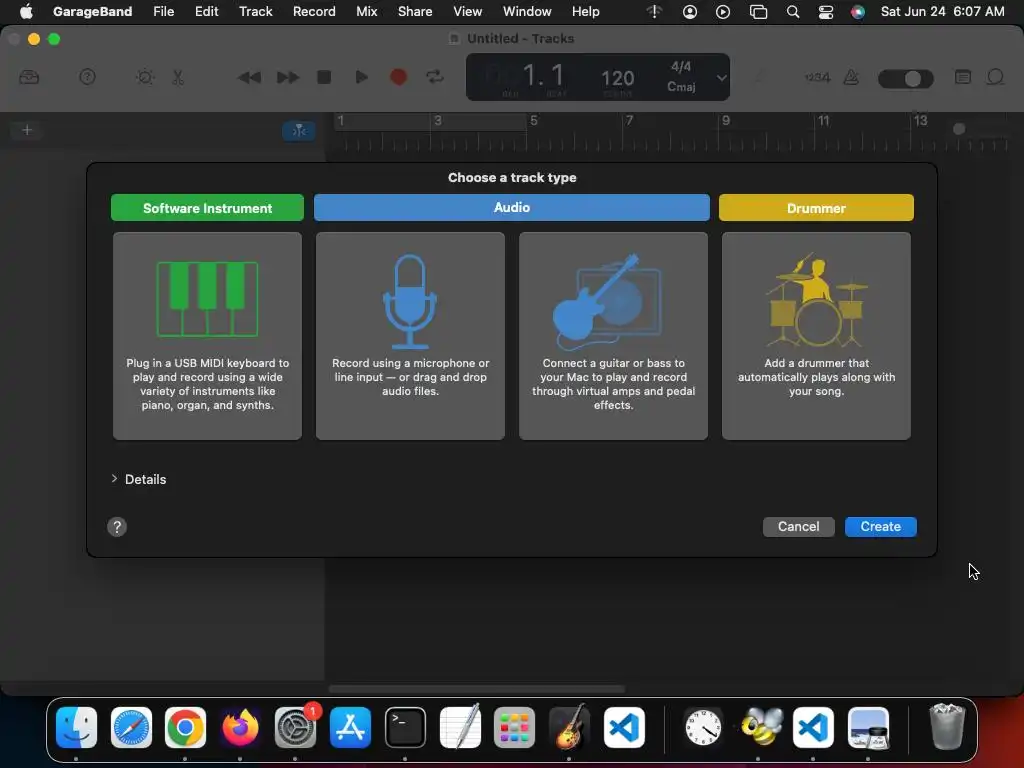Screen dimensions: 1024x768
Task: Open Launchpad from the Dock
Action: (515, 727)
